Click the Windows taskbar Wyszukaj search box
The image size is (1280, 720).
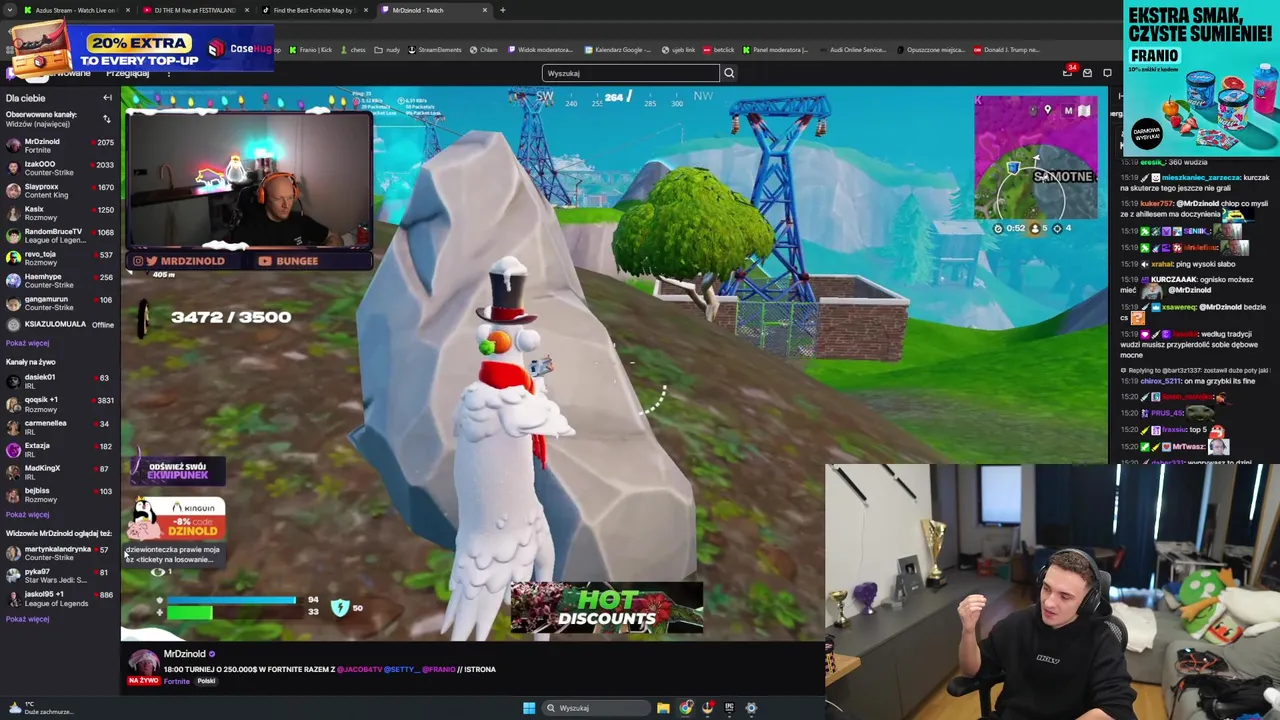[x=596, y=708]
